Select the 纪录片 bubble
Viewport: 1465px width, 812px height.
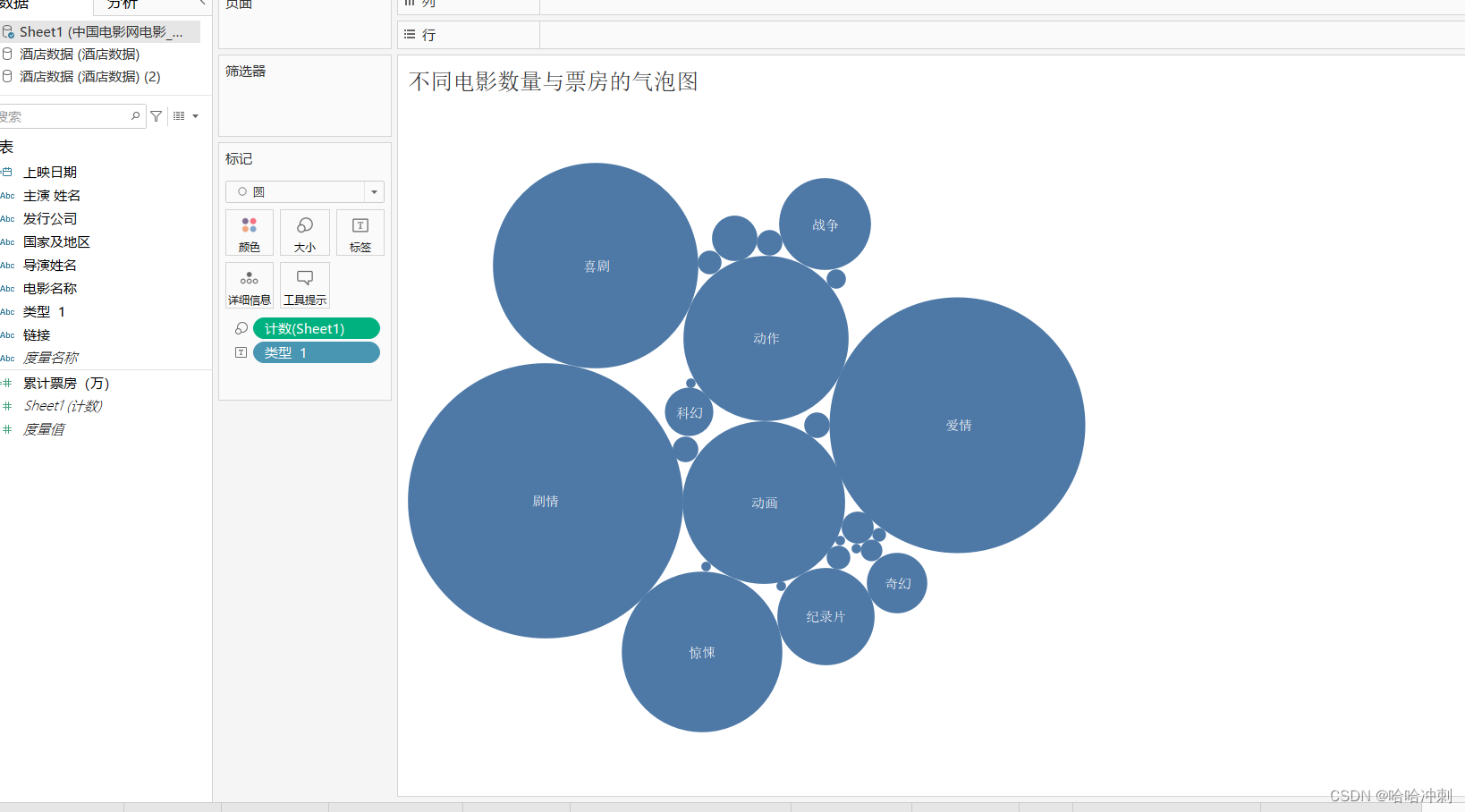[826, 616]
